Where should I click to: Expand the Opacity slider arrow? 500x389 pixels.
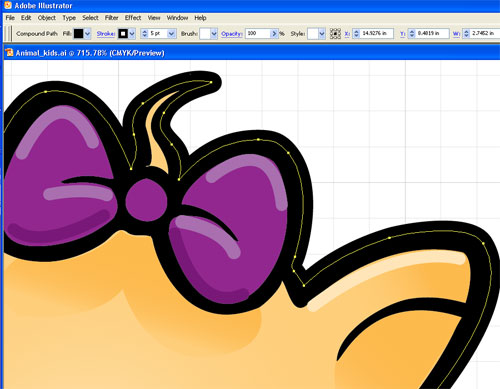274,33
